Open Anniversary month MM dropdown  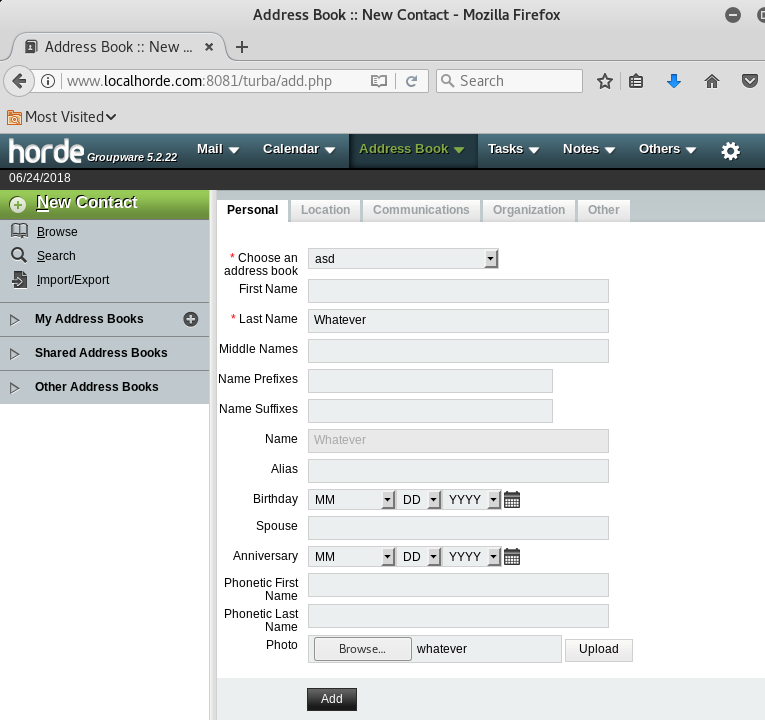(x=351, y=557)
